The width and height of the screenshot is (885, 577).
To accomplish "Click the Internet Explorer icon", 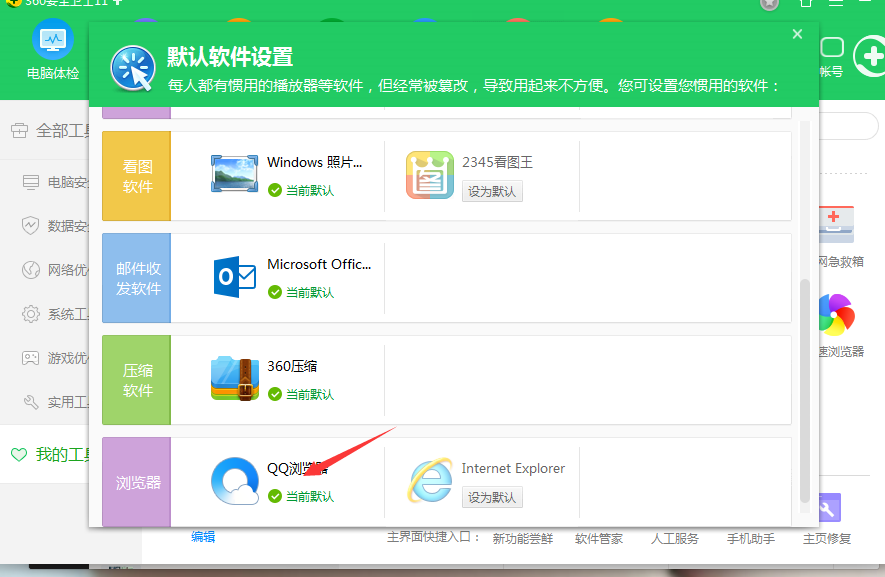I will [430, 481].
